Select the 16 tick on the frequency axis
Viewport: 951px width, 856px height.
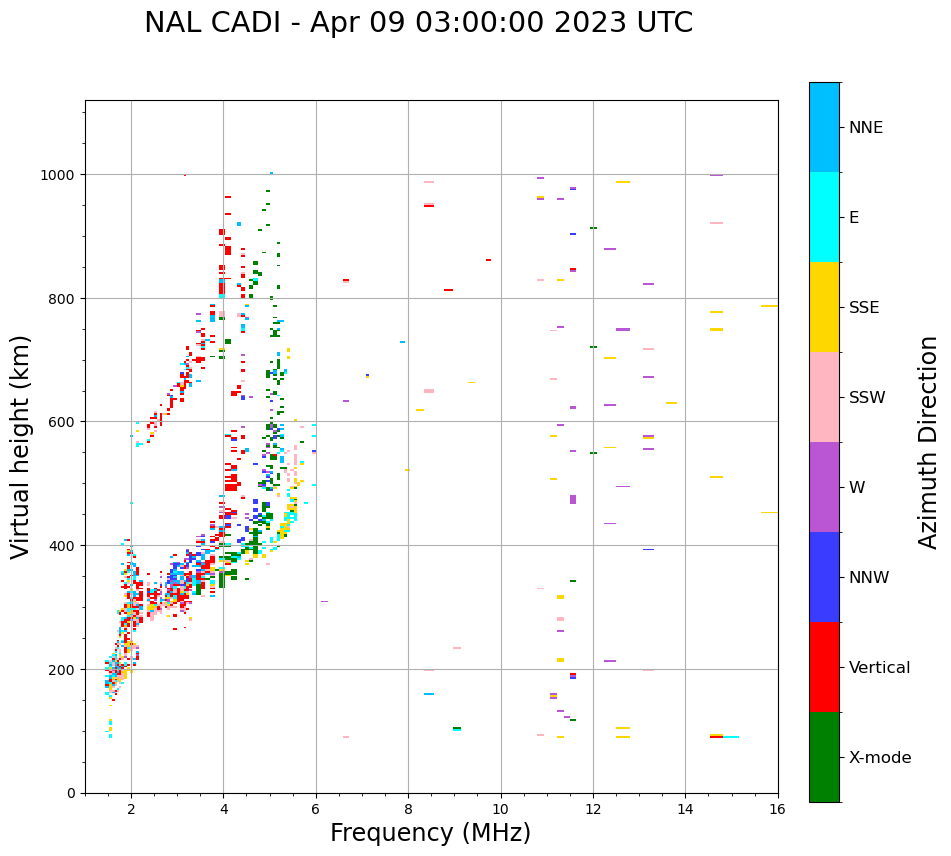click(x=777, y=809)
